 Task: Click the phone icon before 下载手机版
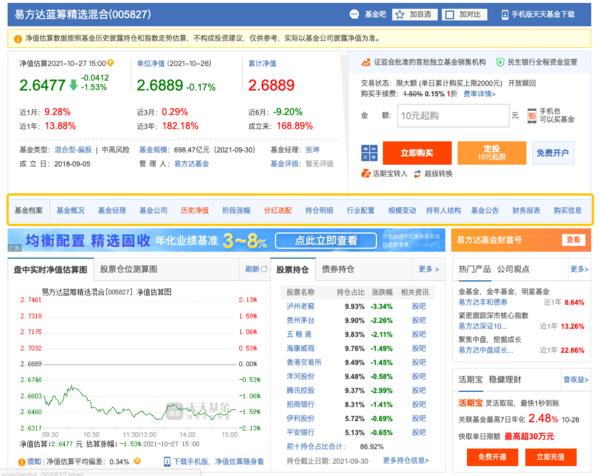click(167, 461)
